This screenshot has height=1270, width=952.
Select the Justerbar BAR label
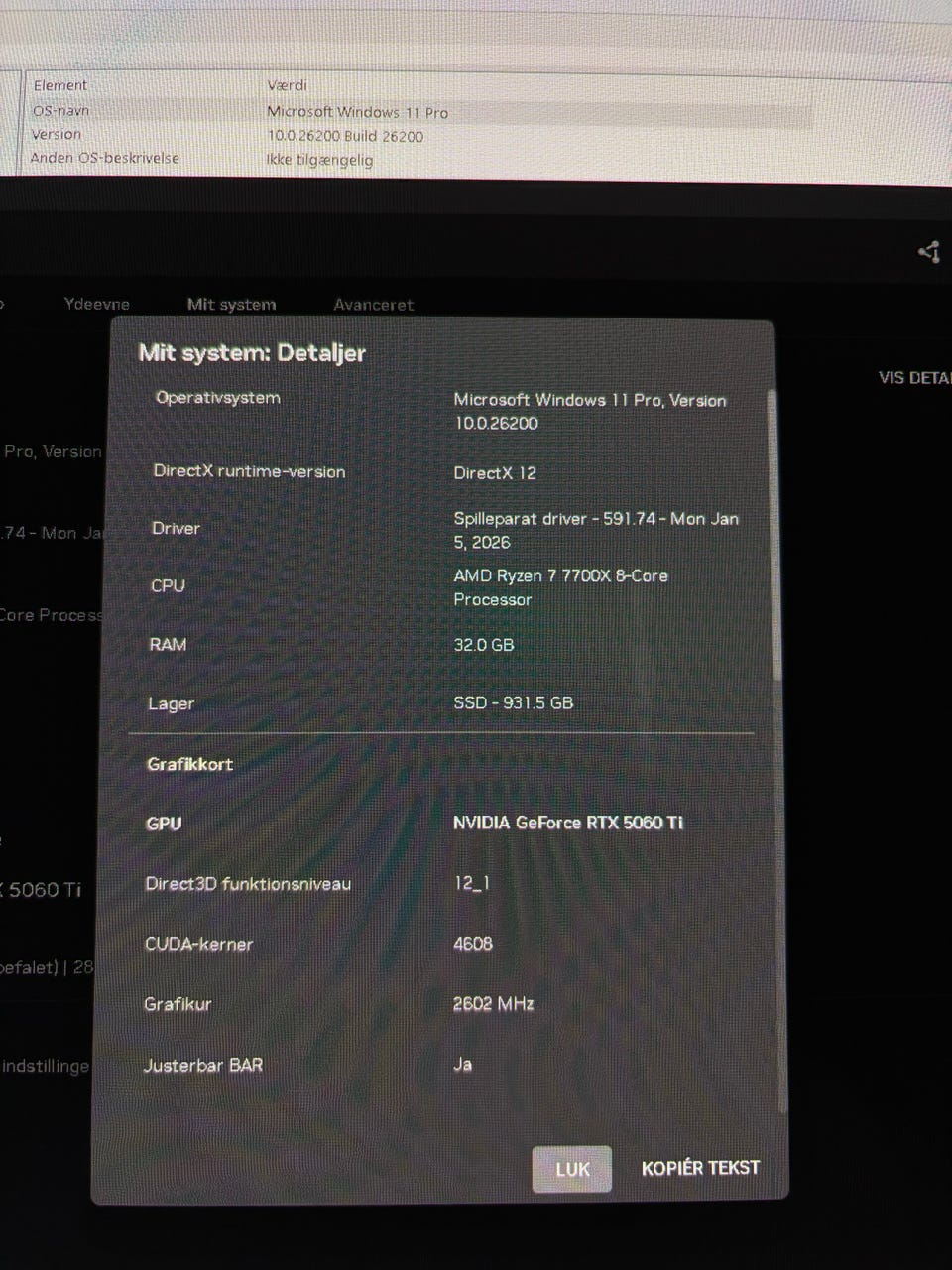point(202,1065)
